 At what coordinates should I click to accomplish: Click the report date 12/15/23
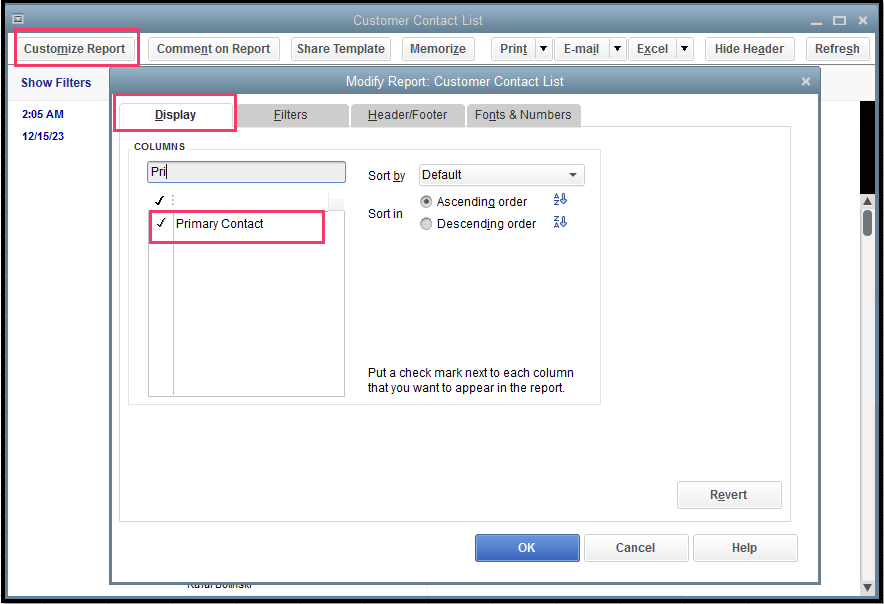(x=43, y=136)
